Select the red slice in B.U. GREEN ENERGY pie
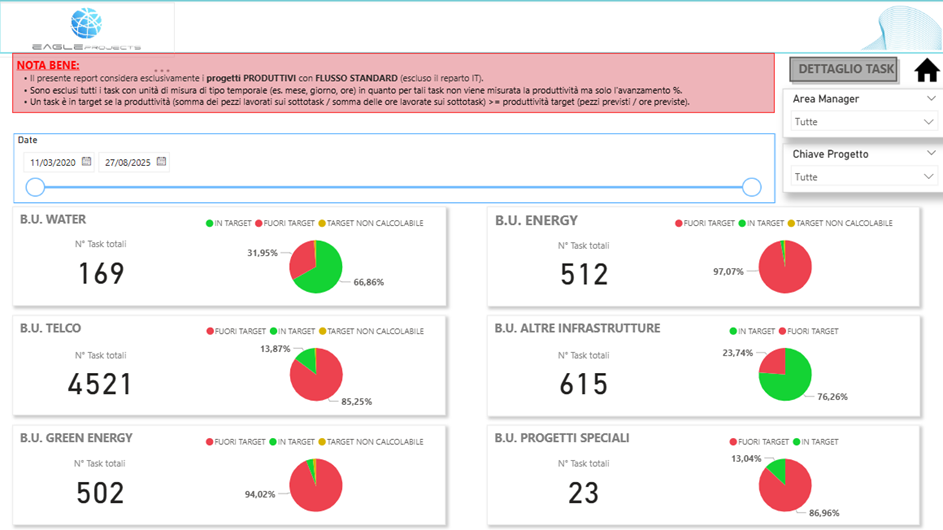 pos(318,487)
